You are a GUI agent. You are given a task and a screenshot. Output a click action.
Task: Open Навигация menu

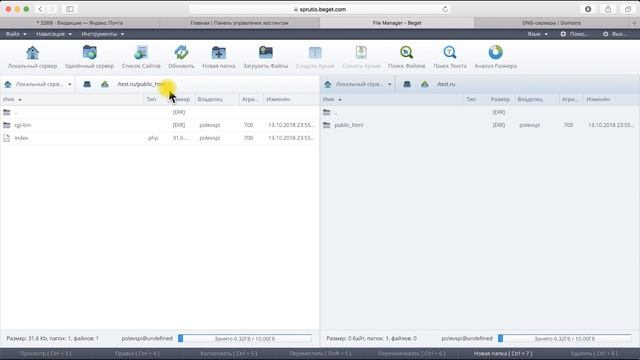pyautogui.click(x=53, y=34)
